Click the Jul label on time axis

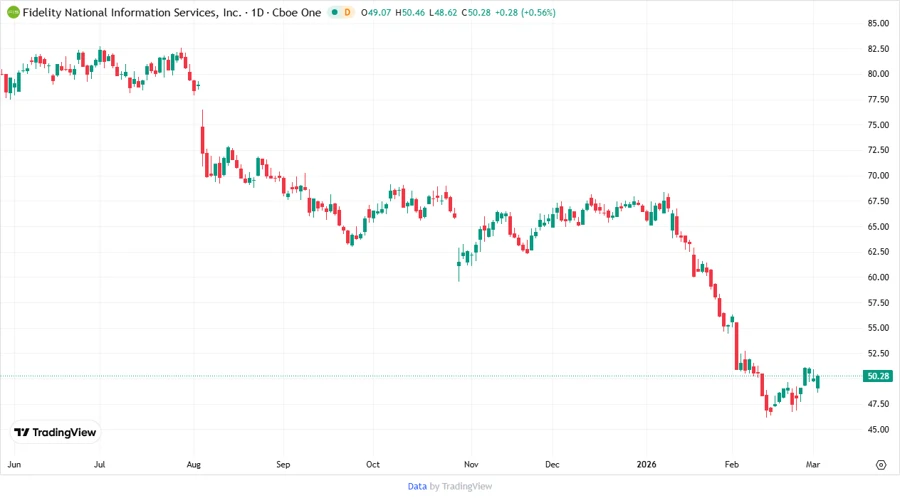(x=99, y=465)
